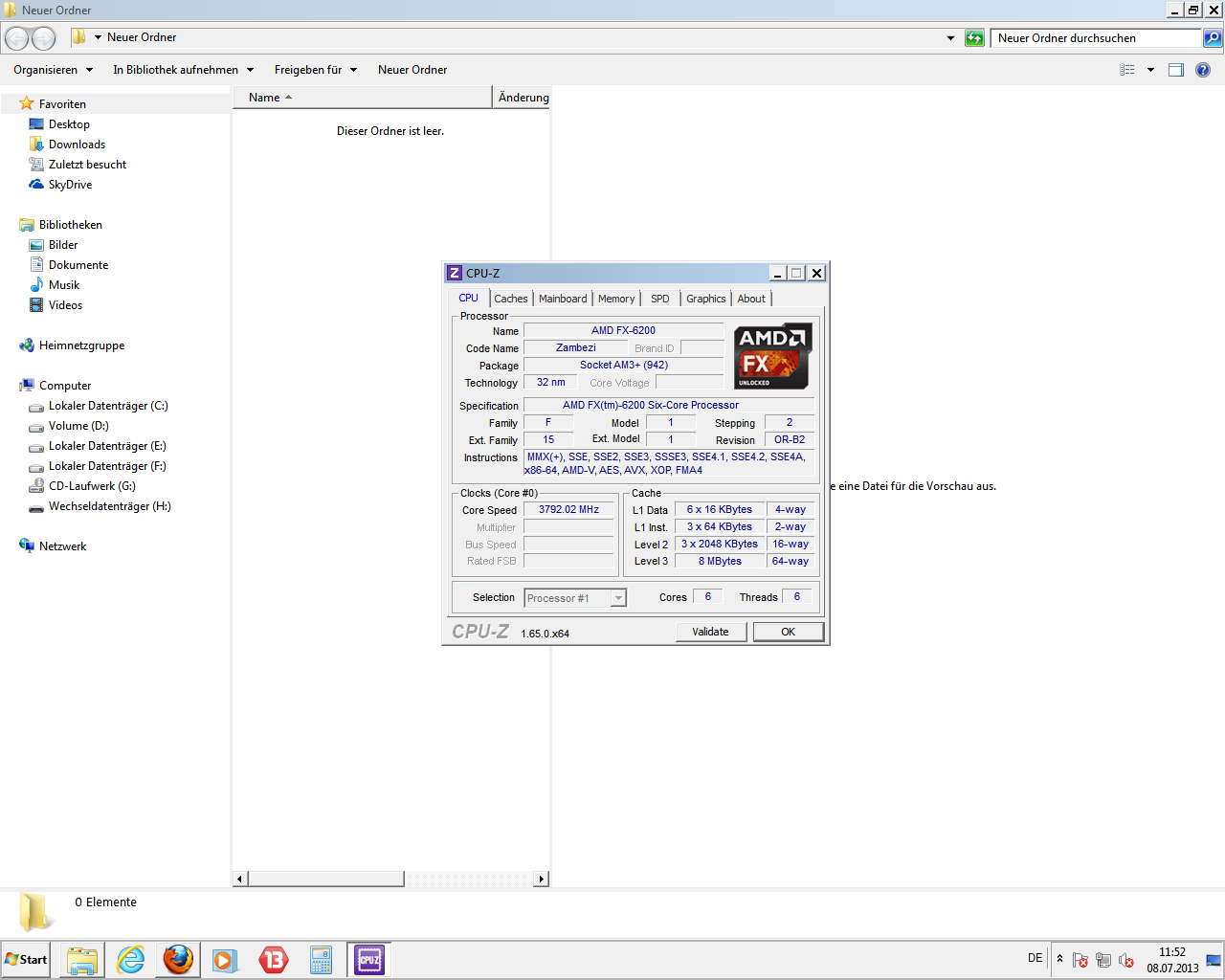Open the view options dropdown arrow

[x=1150, y=70]
